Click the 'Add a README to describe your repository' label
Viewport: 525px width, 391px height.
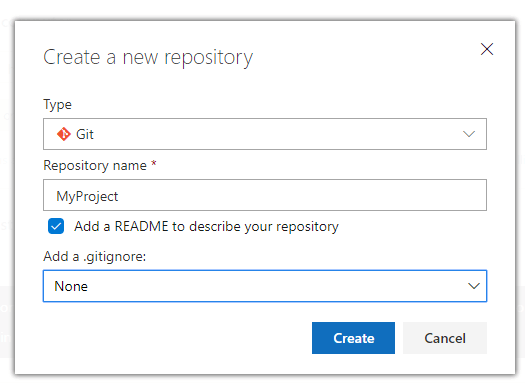pos(206,227)
